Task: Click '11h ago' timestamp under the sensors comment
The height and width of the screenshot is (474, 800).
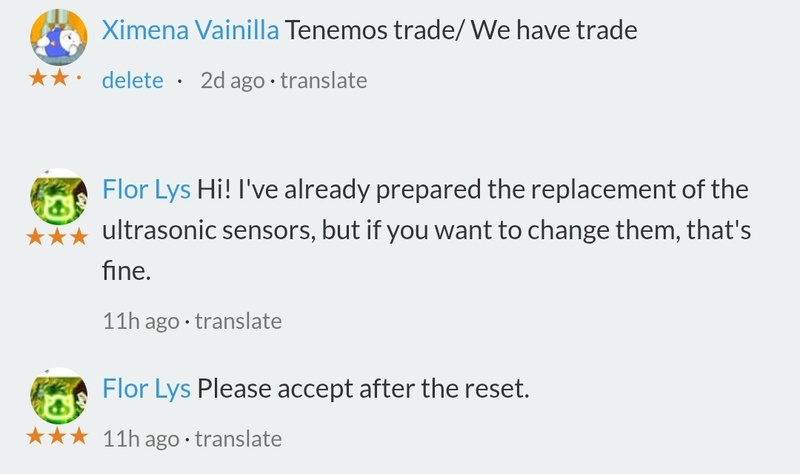Action: (x=141, y=322)
